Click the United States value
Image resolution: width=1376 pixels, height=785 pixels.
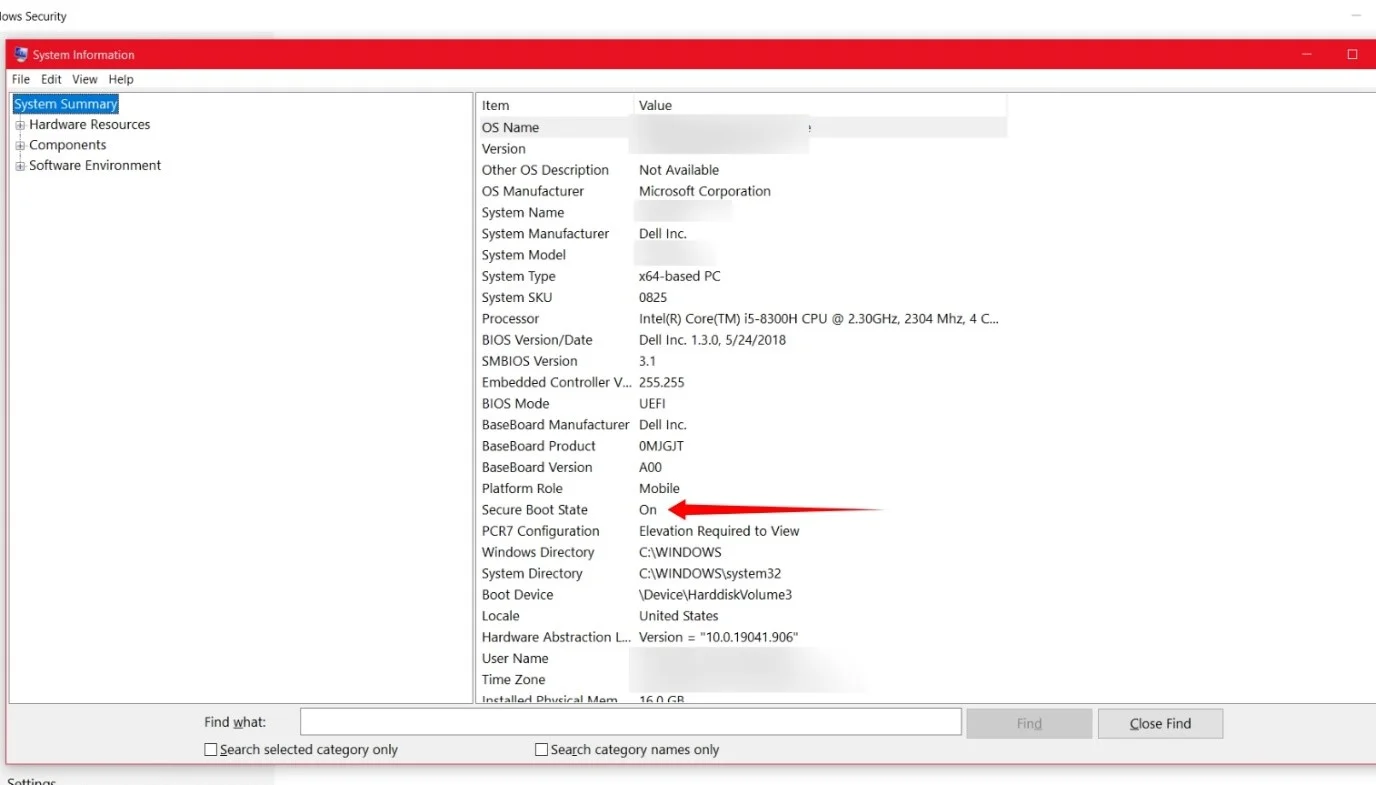(x=679, y=616)
